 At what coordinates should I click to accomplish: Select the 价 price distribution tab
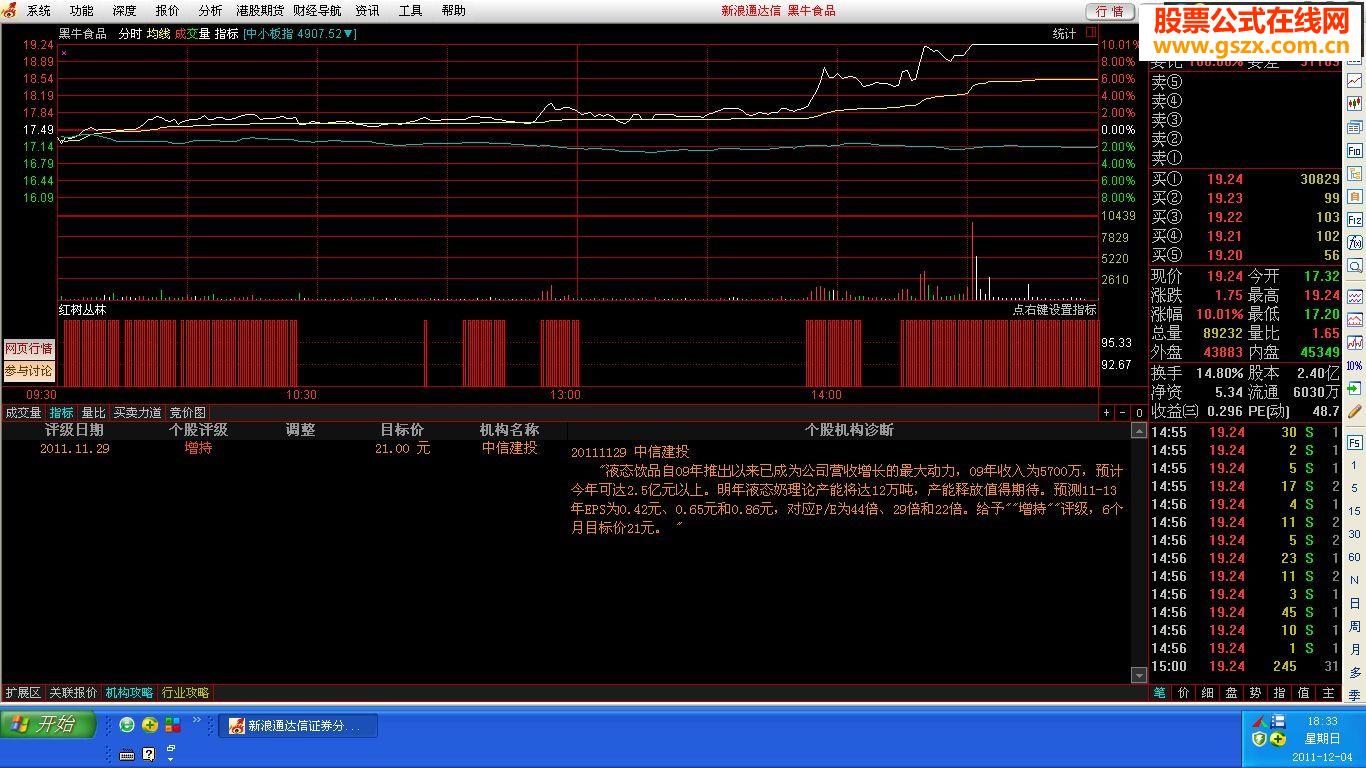pyautogui.click(x=1184, y=692)
